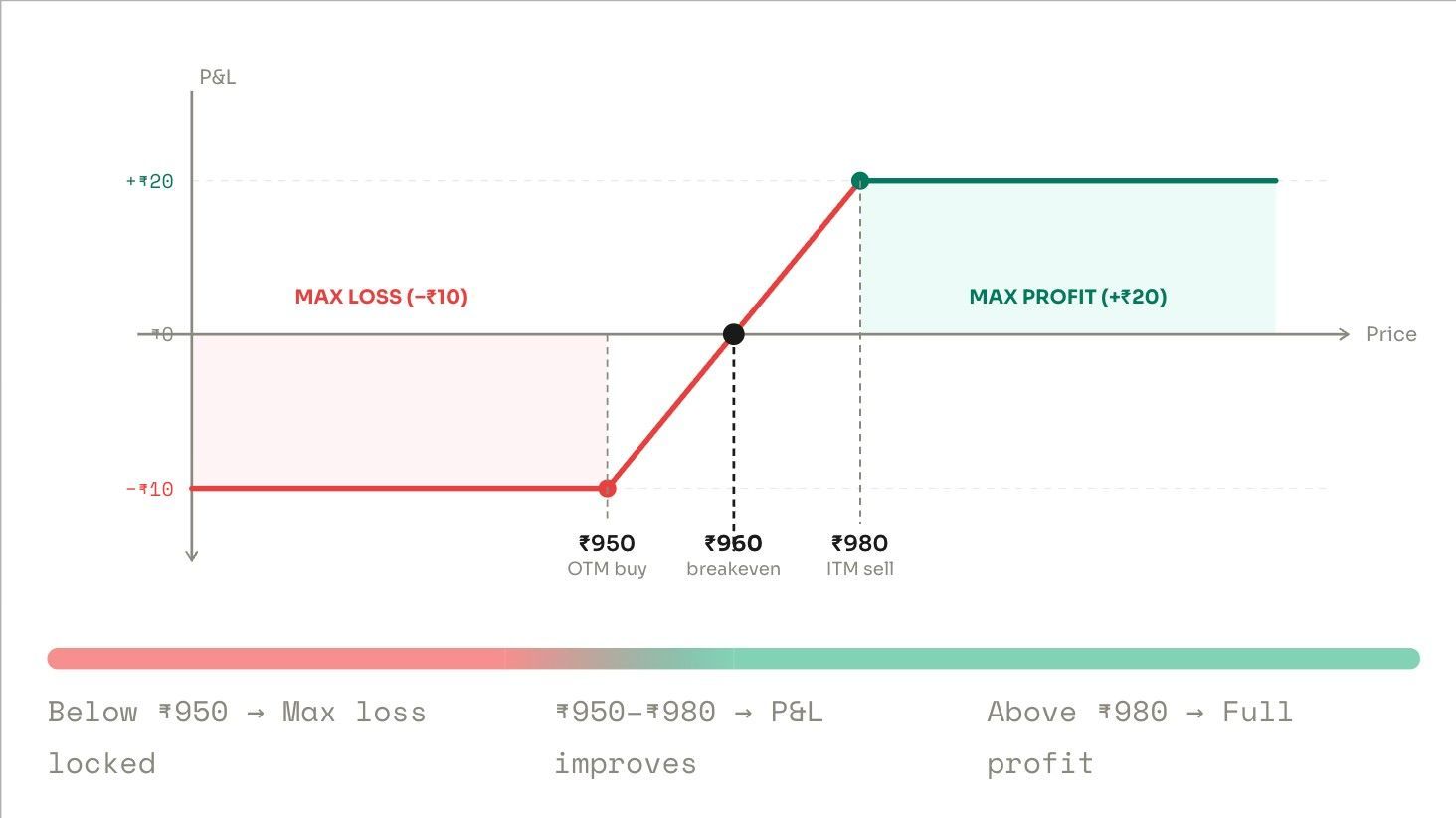
Task: Click the 'Below ₹950 → Max loss locked' caption
Action: click(x=237, y=737)
